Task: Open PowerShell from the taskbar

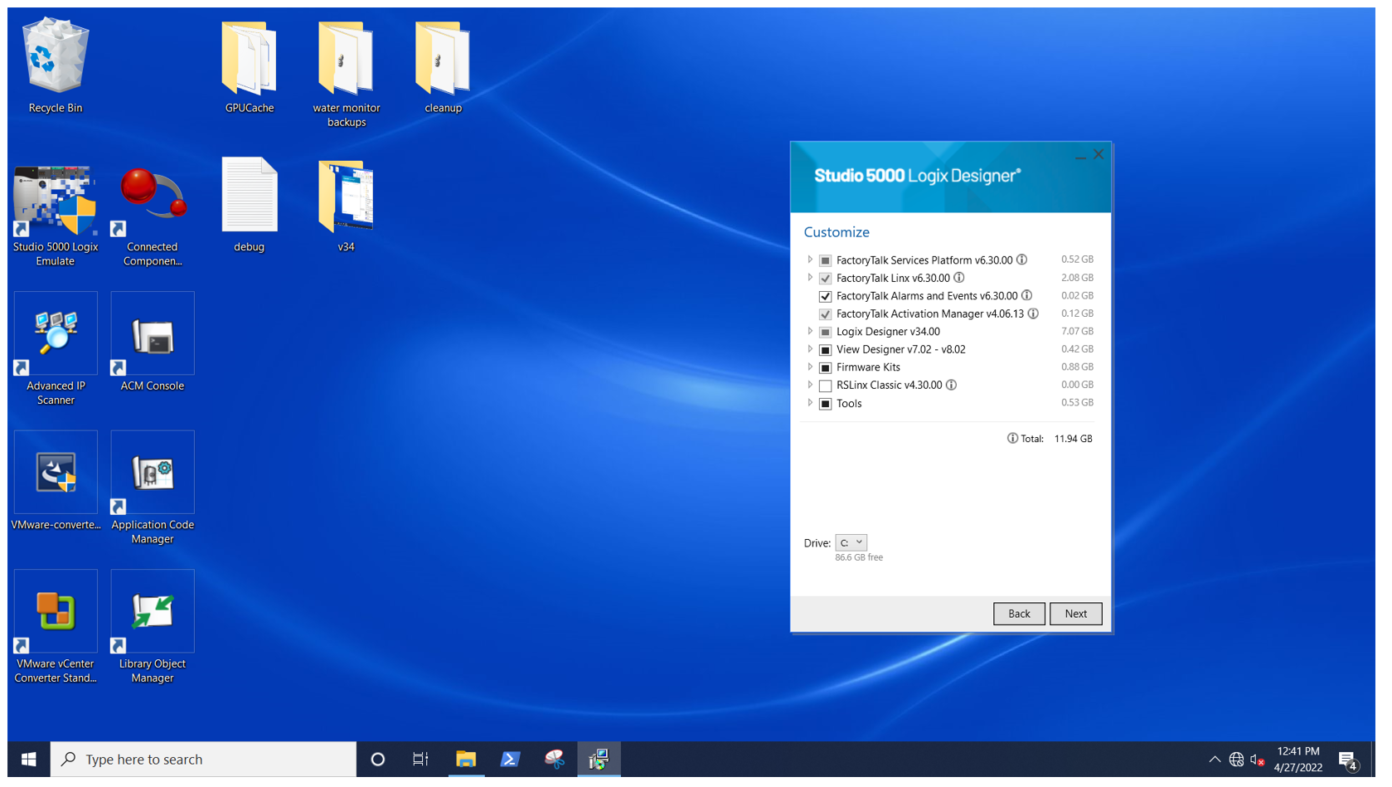Action: [x=510, y=760]
